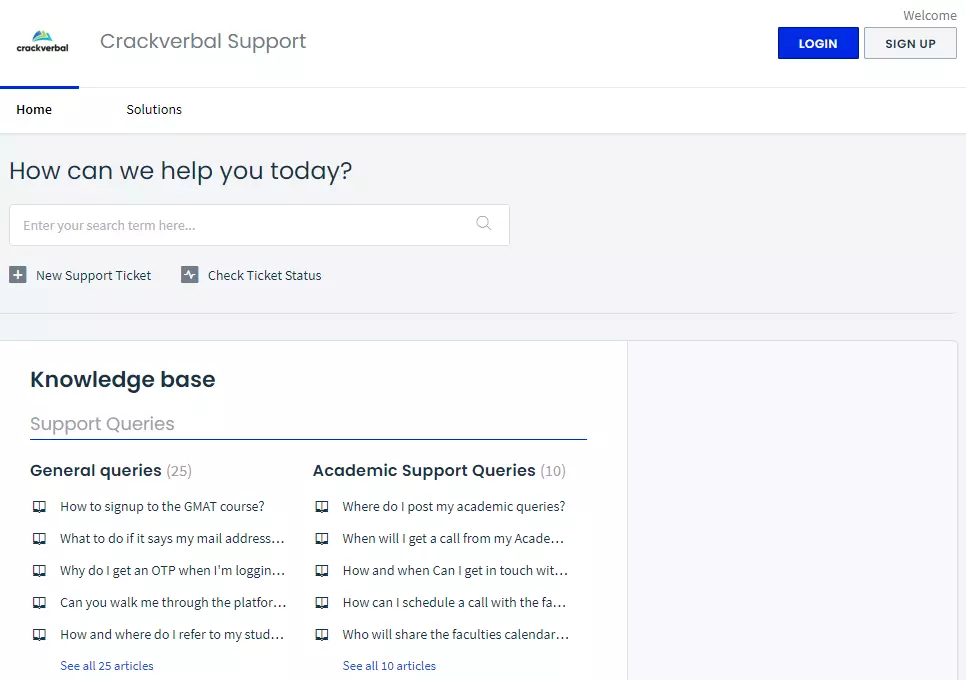966x680 pixels.
Task: Open the Support Queries category heading
Action: [x=102, y=424]
